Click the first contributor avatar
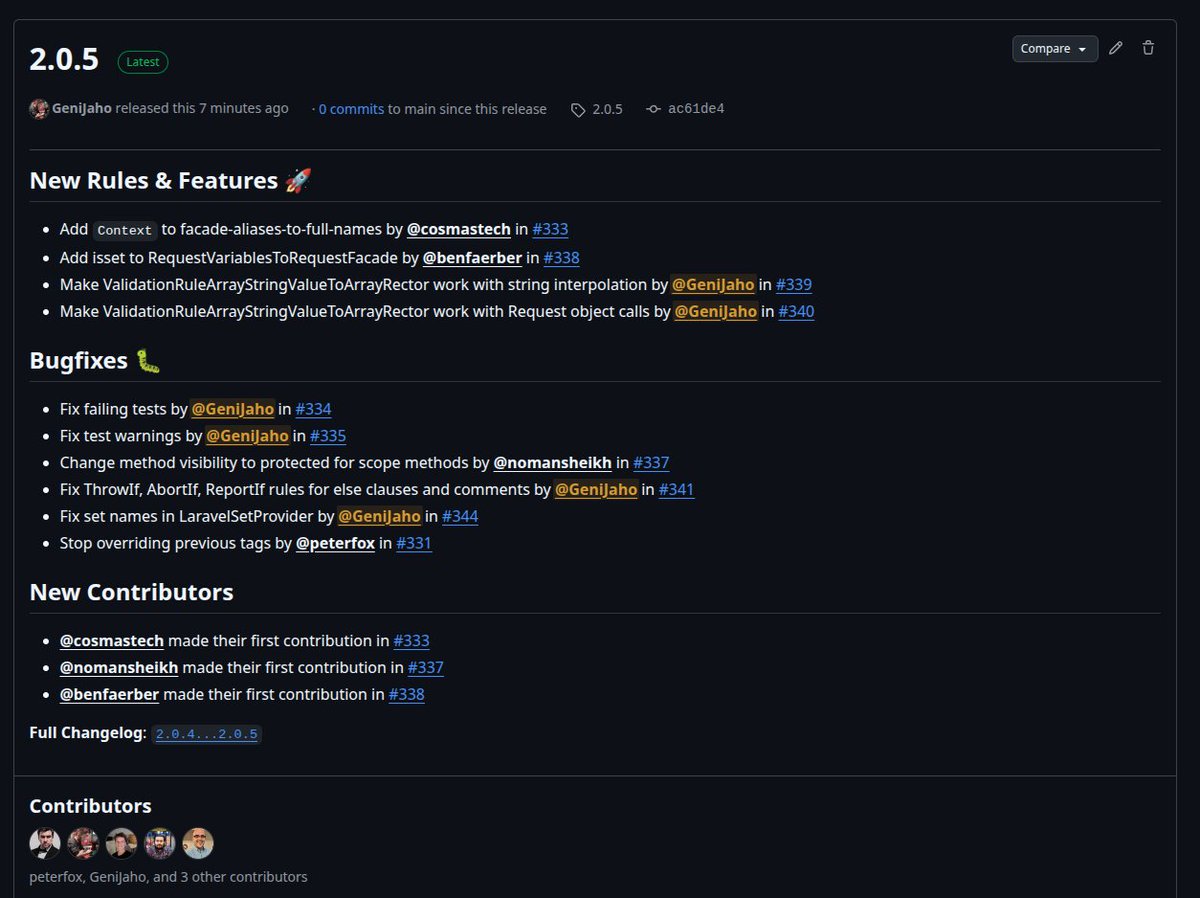The width and height of the screenshot is (1200, 898). 45,843
